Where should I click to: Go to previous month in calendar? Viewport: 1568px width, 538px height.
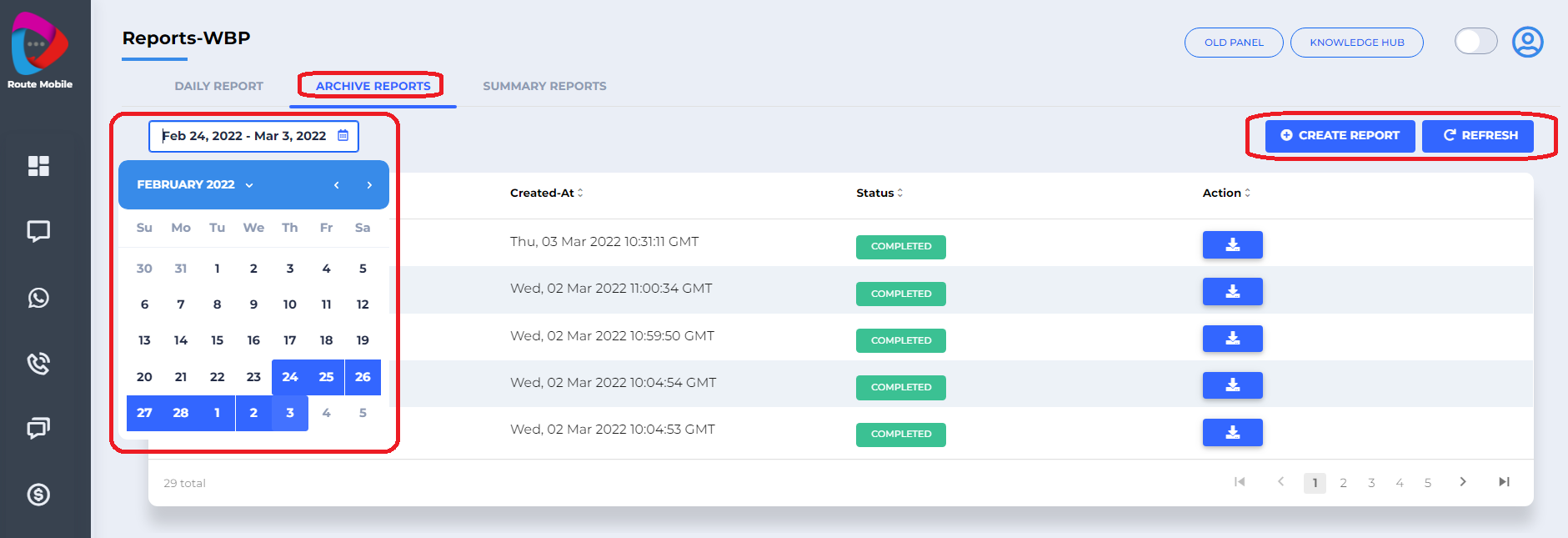[x=337, y=185]
